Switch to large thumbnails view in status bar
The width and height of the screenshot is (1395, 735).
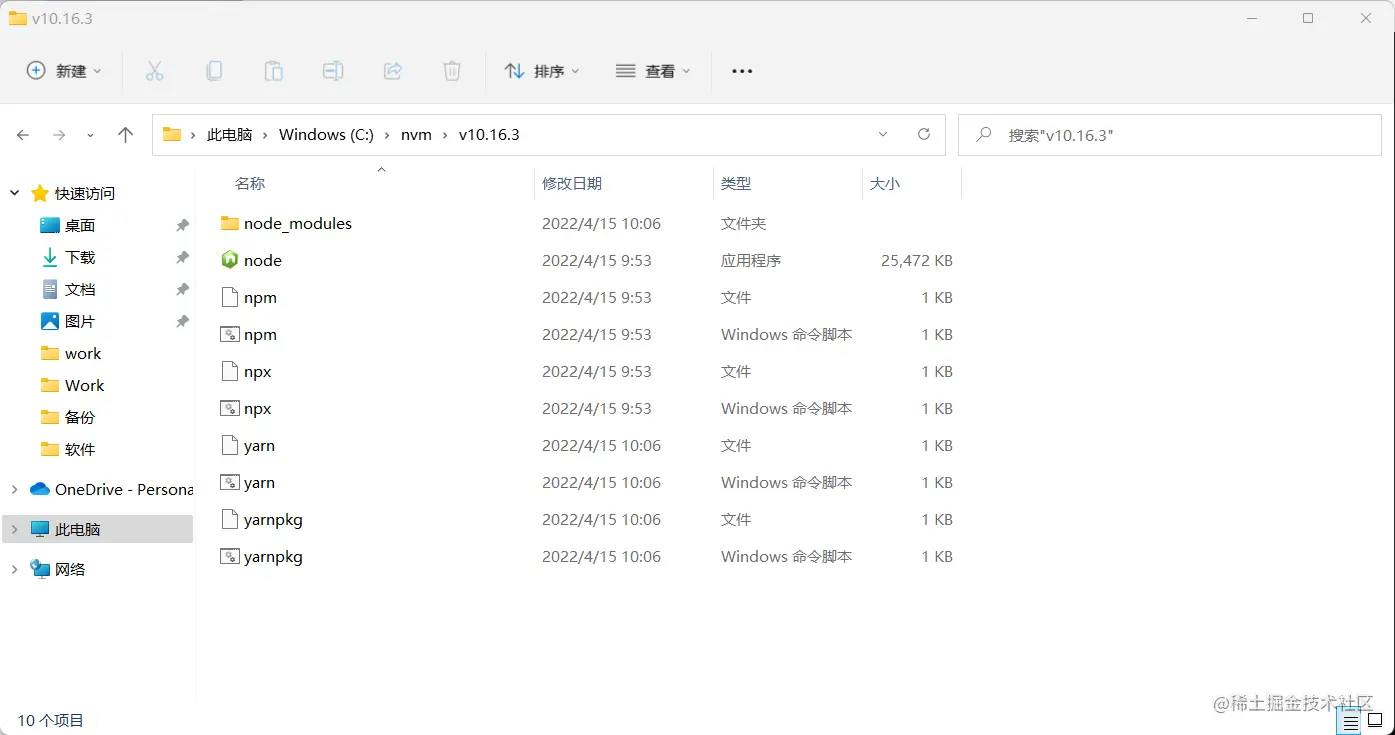(x=1374, y=720)
